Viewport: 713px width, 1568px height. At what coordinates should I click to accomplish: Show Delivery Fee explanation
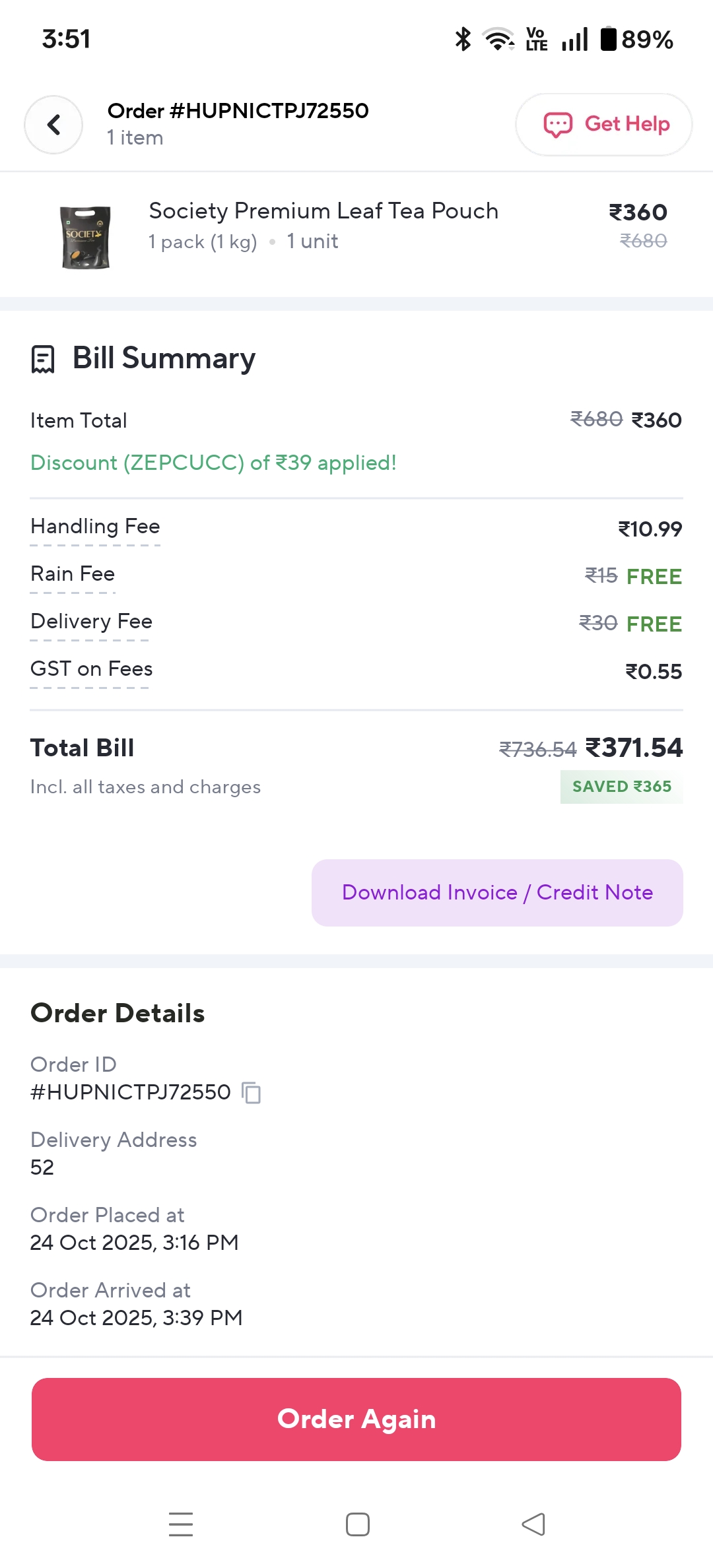(91, 622)
